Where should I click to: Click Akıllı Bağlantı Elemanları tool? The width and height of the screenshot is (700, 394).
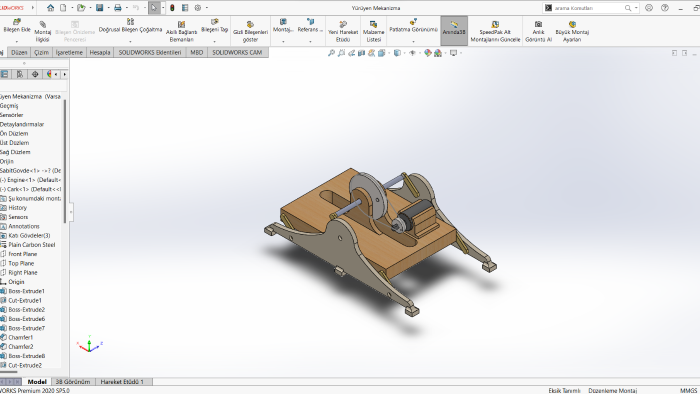(x=181, y=31)
